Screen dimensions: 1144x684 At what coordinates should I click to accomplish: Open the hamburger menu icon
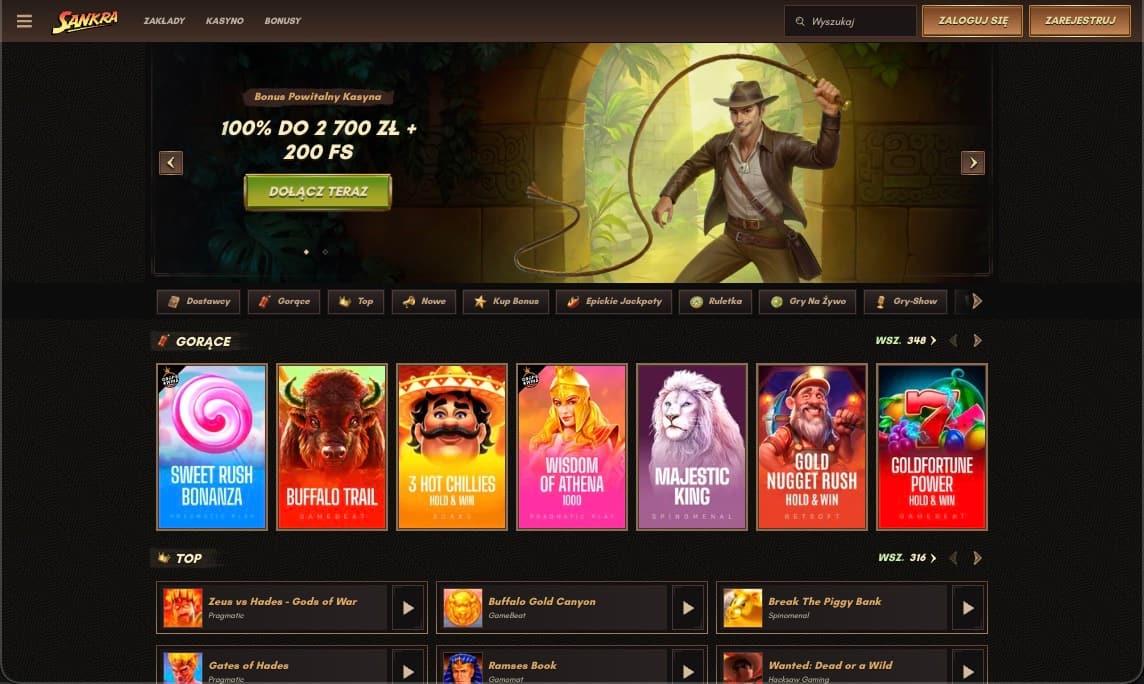click(24, 21)
